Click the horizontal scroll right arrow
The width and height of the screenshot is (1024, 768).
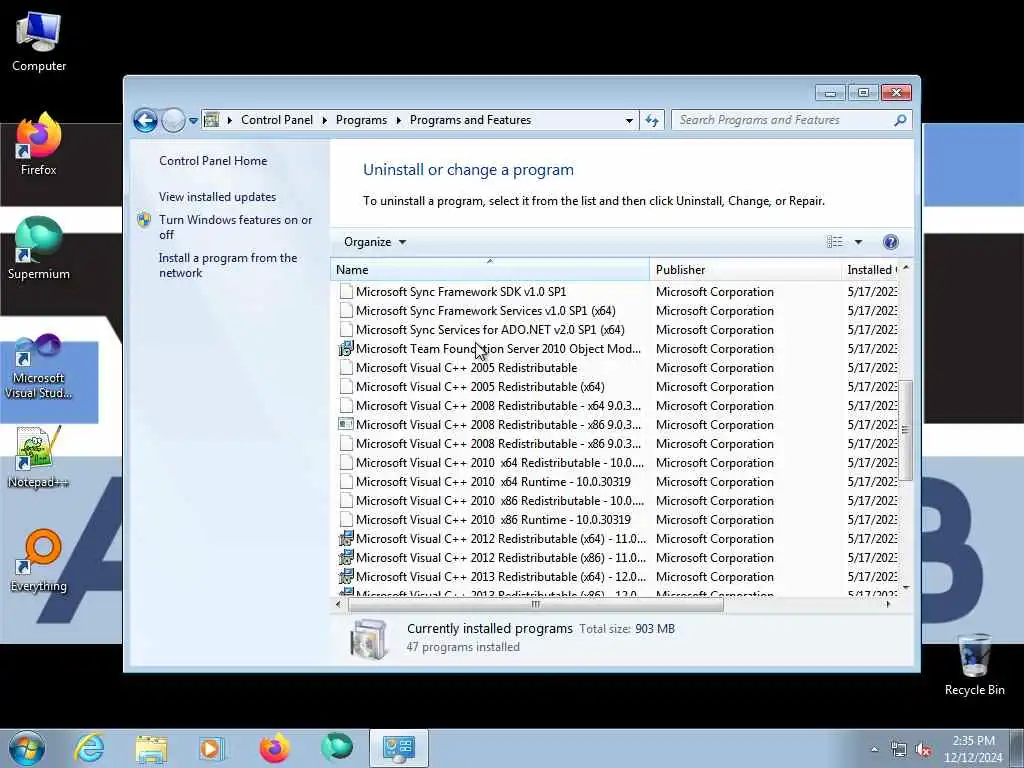(888, 605)
